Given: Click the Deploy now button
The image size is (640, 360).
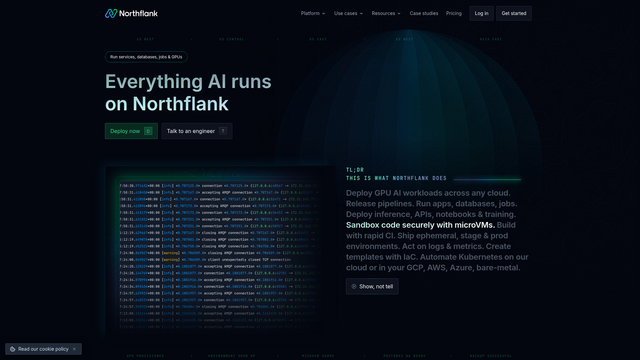Looking at the screenshot, I should pyautogui.click(x=131, y=131).
